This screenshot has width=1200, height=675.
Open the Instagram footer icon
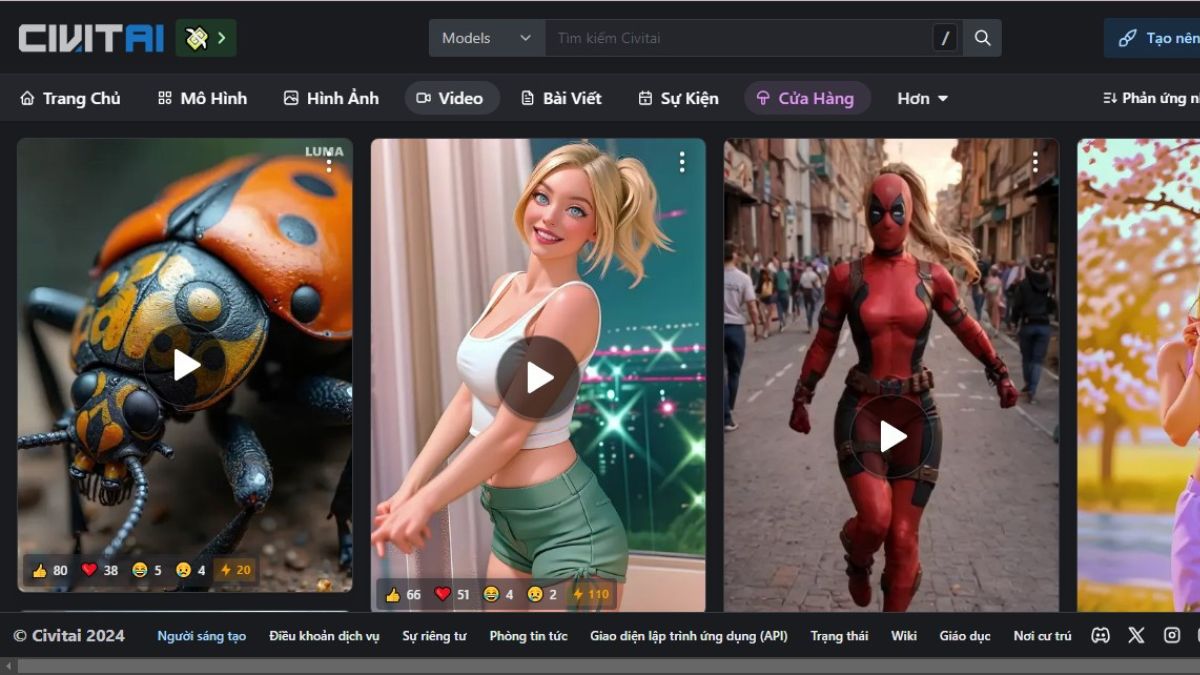pos(1172,636)
